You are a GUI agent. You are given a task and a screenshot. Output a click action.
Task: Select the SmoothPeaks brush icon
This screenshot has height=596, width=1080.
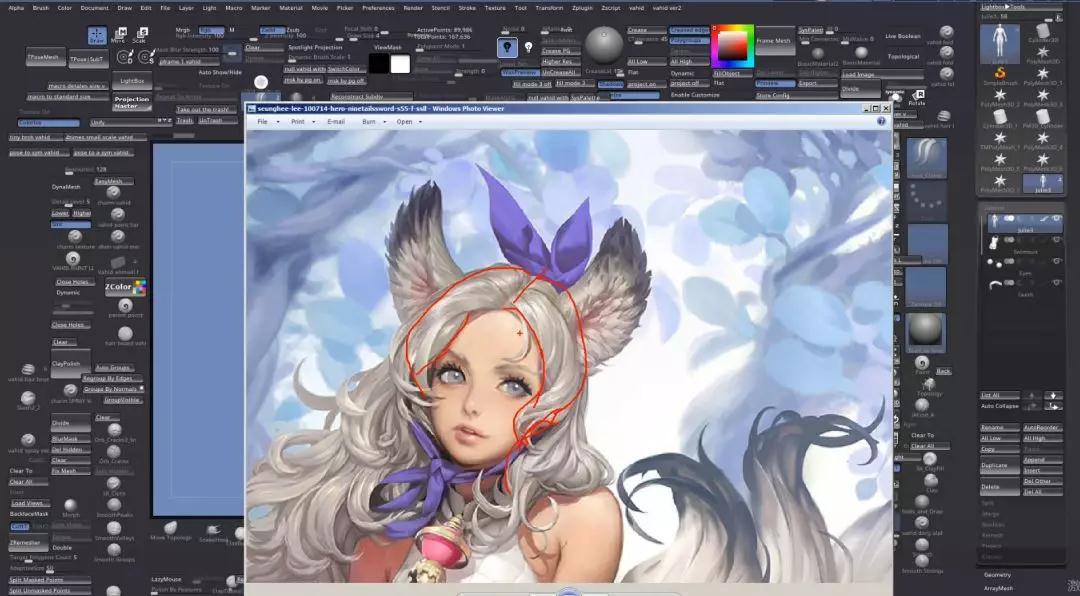(x=114, y=505)
